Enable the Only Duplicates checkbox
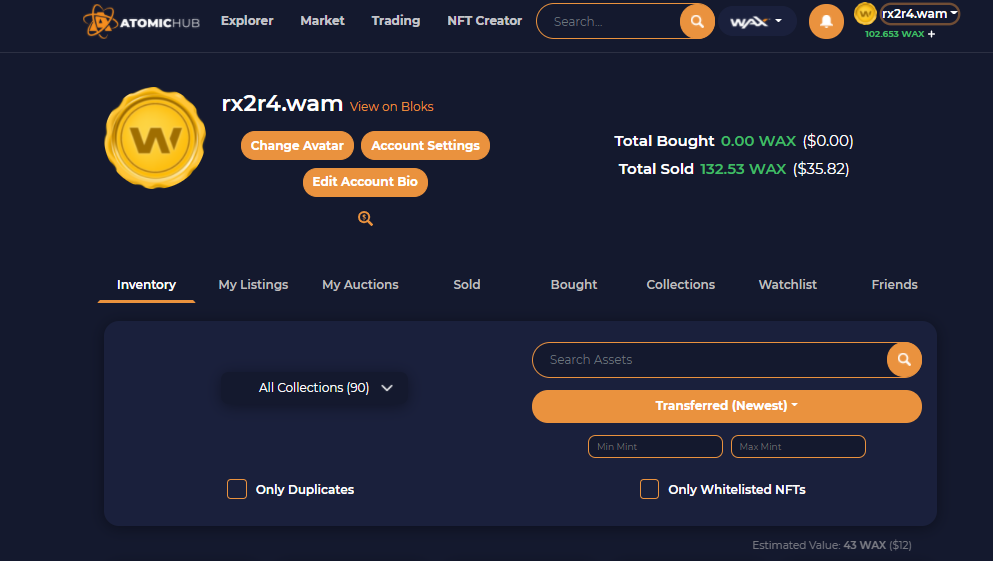The image size is (993, 561). [x=237, y=489]
